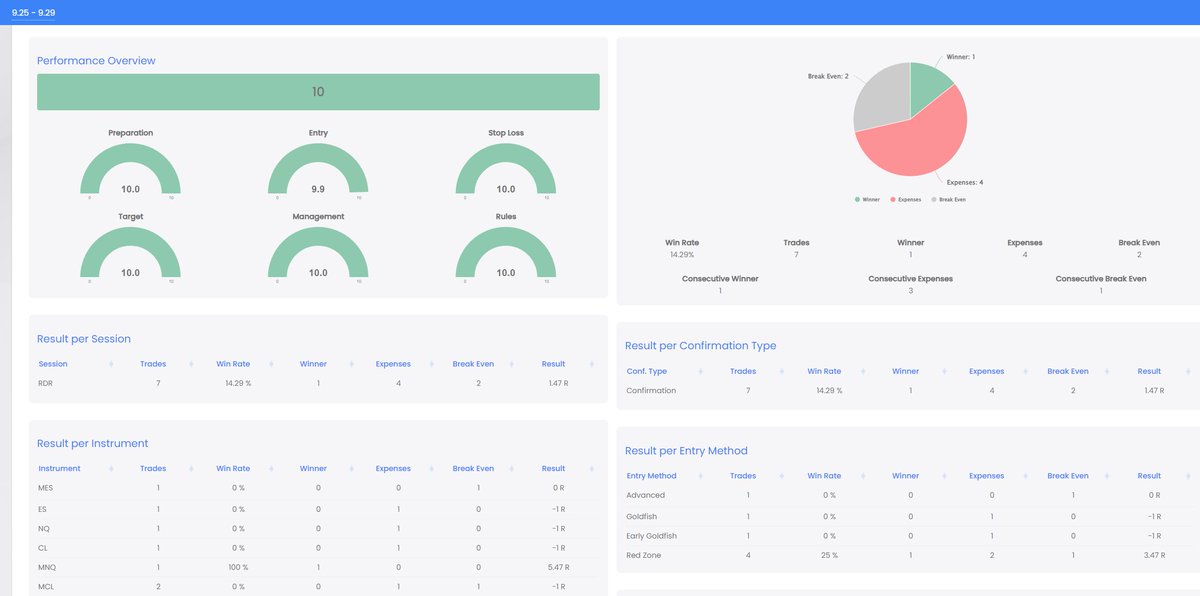
Task: Click Break Even sort arrows in Confirmation Type table
Action: 1105,371
